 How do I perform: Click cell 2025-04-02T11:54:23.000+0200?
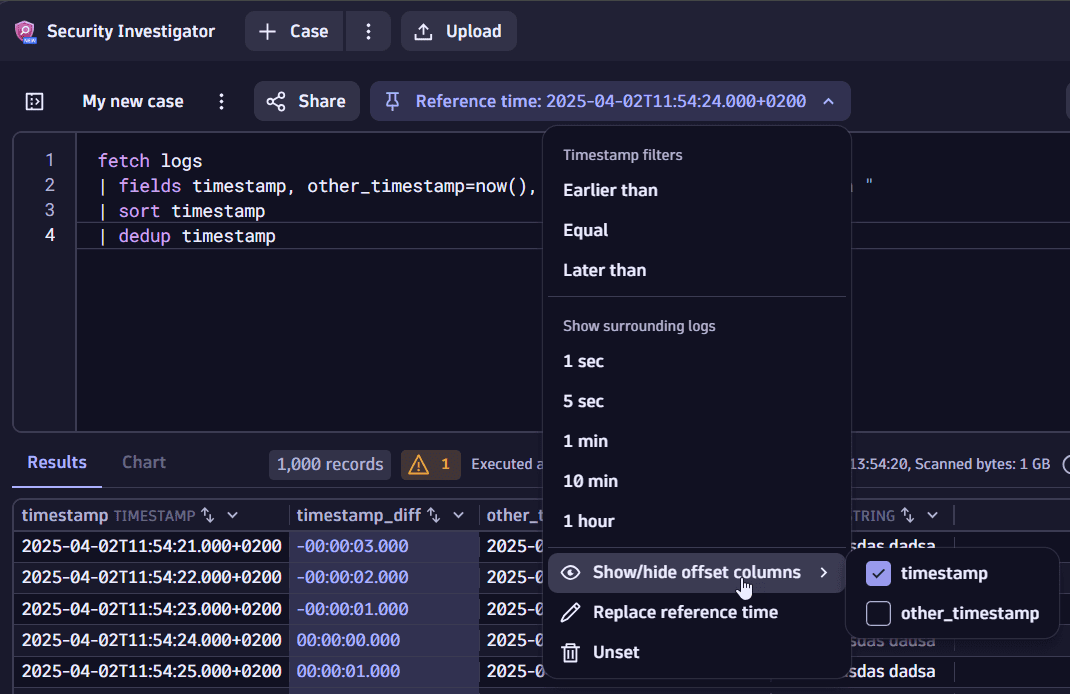151,609
